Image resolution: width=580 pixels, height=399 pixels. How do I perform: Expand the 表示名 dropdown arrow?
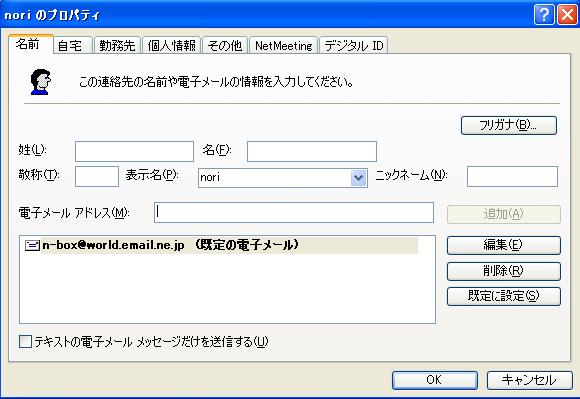click(x=358, y=178)
